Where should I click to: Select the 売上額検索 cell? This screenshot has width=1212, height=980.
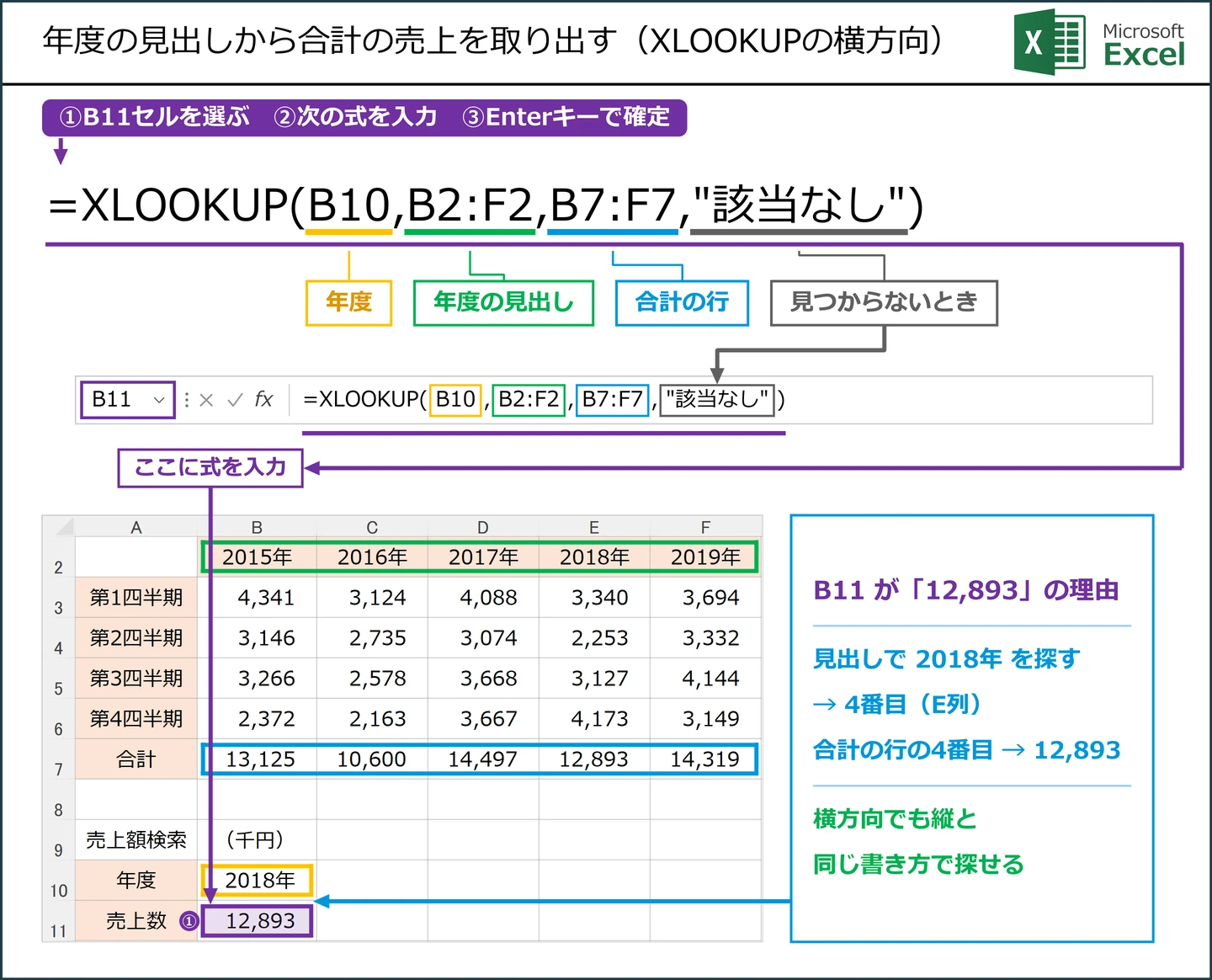pyautogui.click(x=136, y=840)
